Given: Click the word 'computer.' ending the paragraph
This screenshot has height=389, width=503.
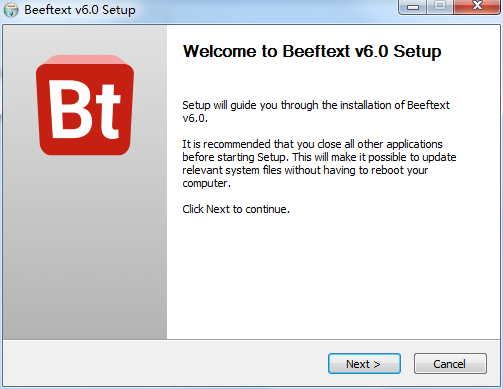Looking at the screenshot, I should point(206,183).
